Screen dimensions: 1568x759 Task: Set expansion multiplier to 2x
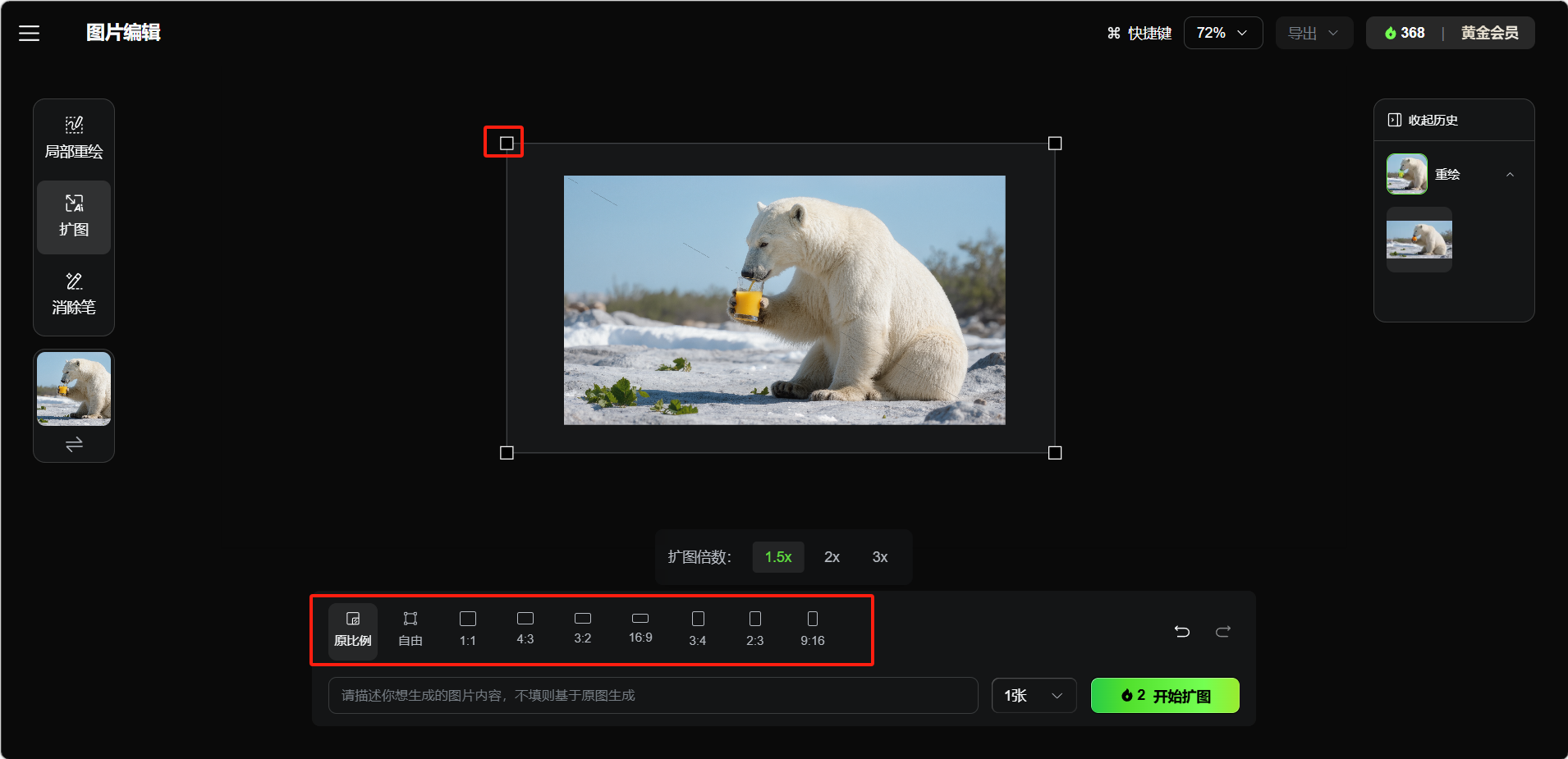(x=832, y=557)
